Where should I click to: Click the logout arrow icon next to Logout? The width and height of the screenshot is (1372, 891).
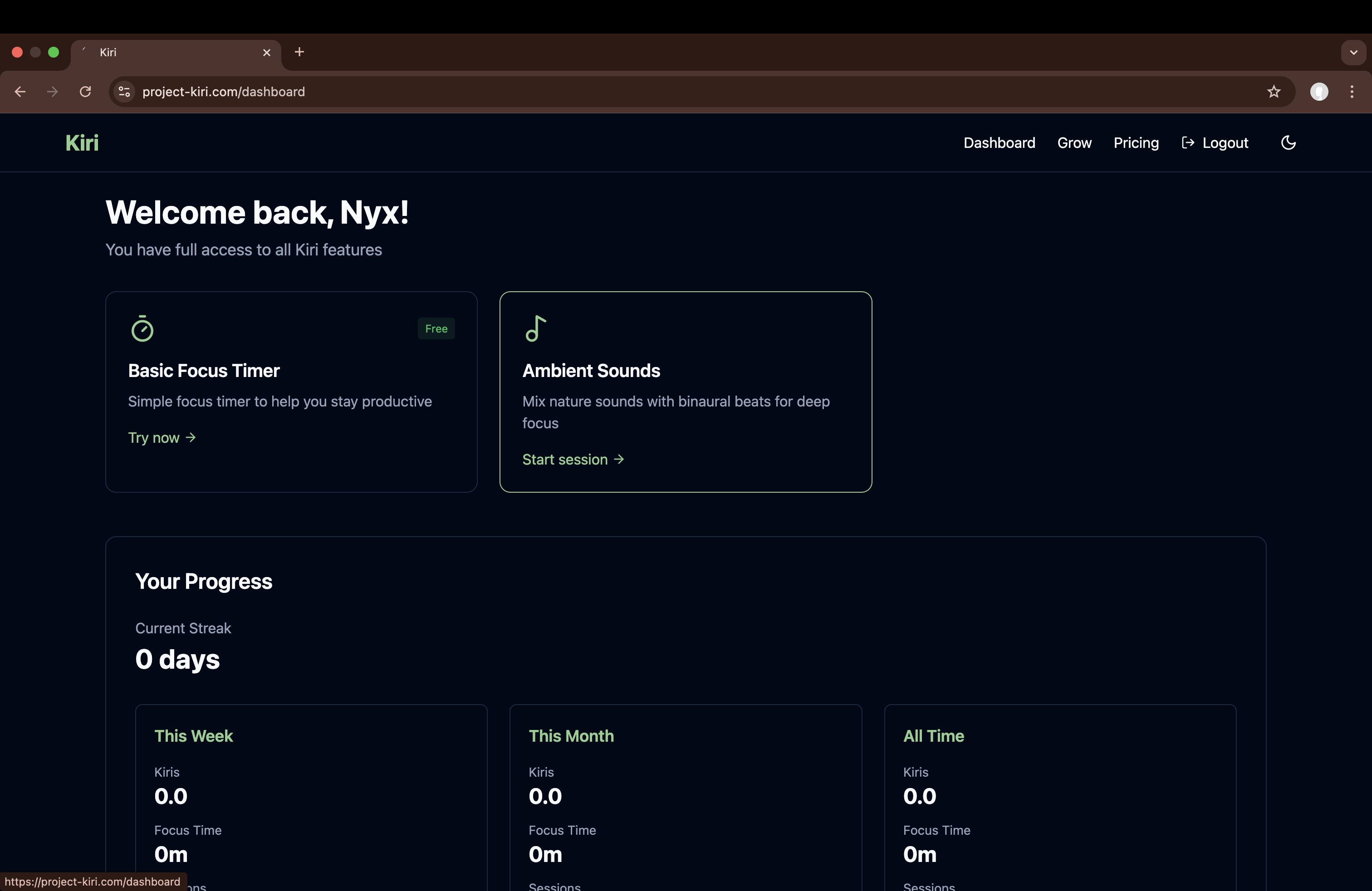pyautogui.click(x=1189, y=142)
